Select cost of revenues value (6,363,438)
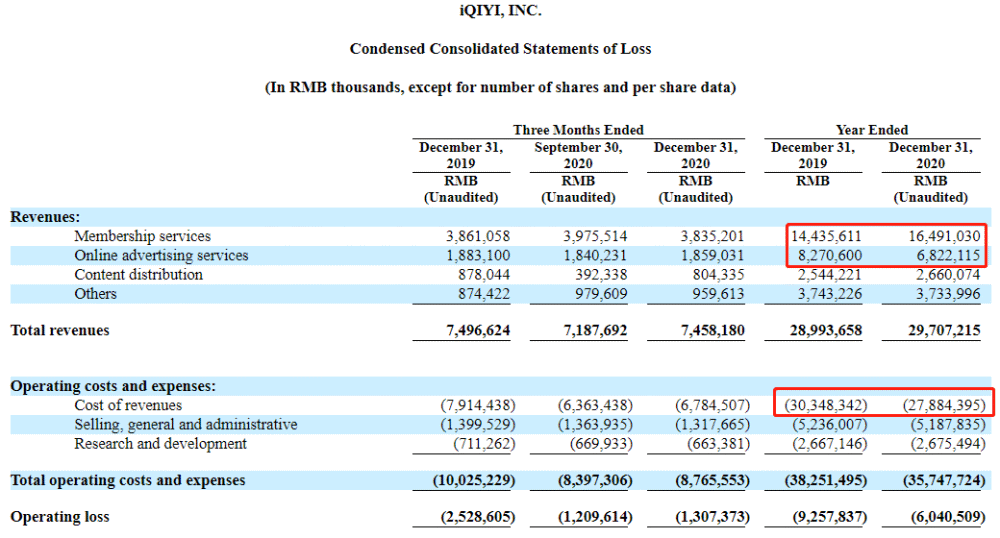 click(x=595, y=405)
